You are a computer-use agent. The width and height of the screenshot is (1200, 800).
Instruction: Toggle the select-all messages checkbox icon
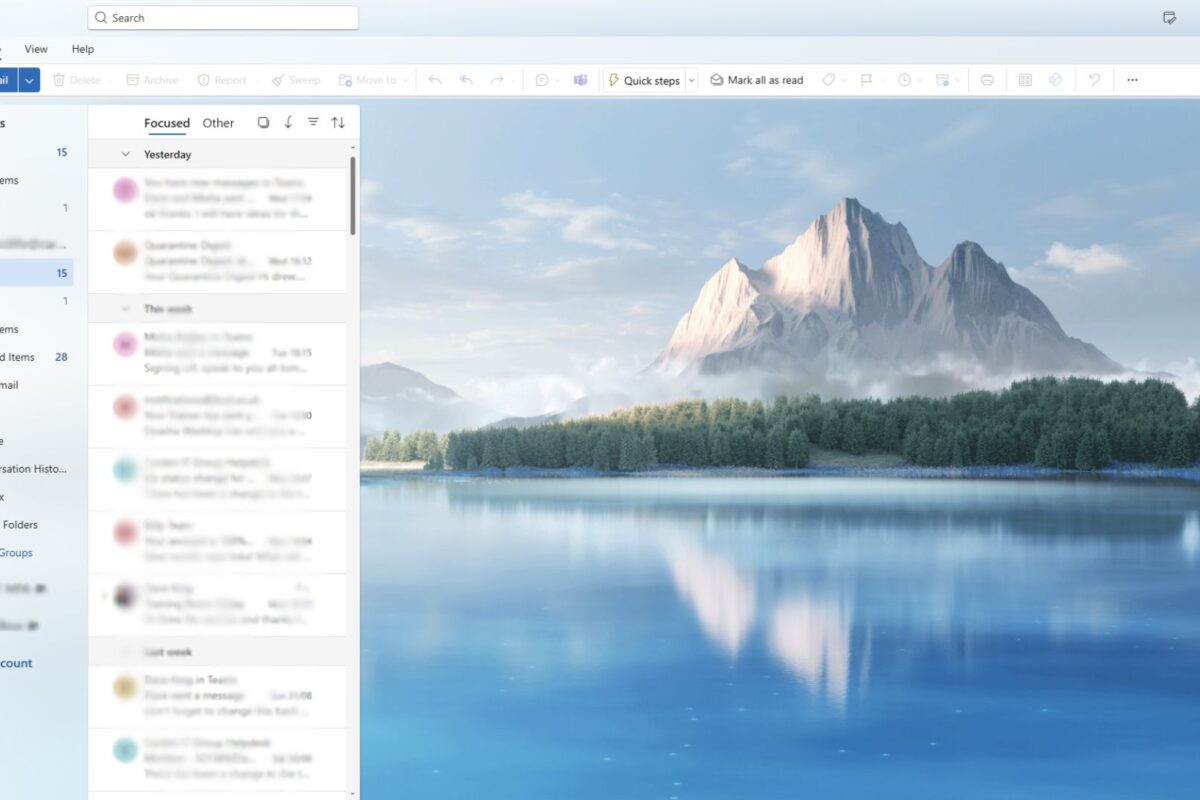[x=263, y=122]
